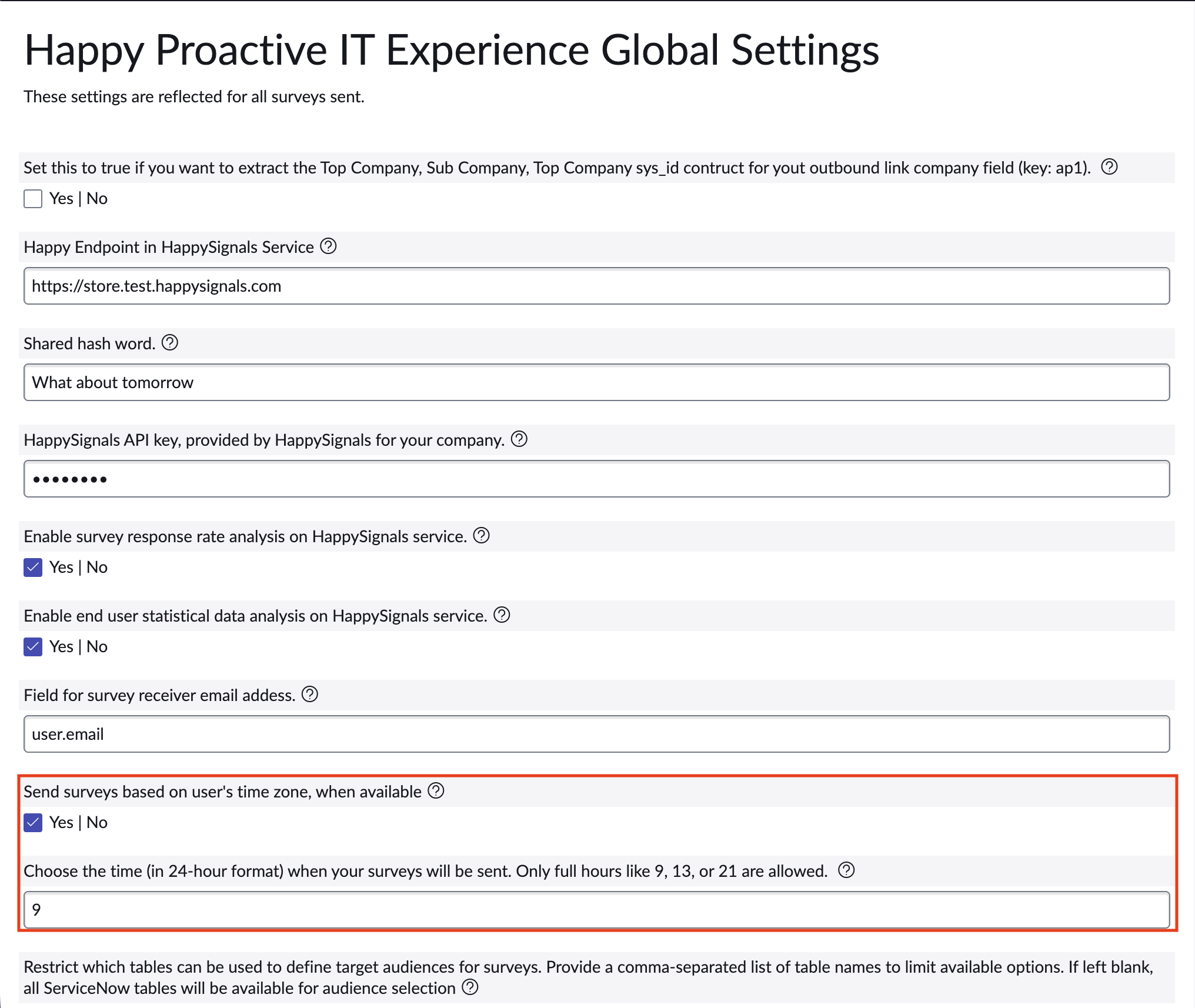Click help icon beside Shared hash word

tap(170, 343)
